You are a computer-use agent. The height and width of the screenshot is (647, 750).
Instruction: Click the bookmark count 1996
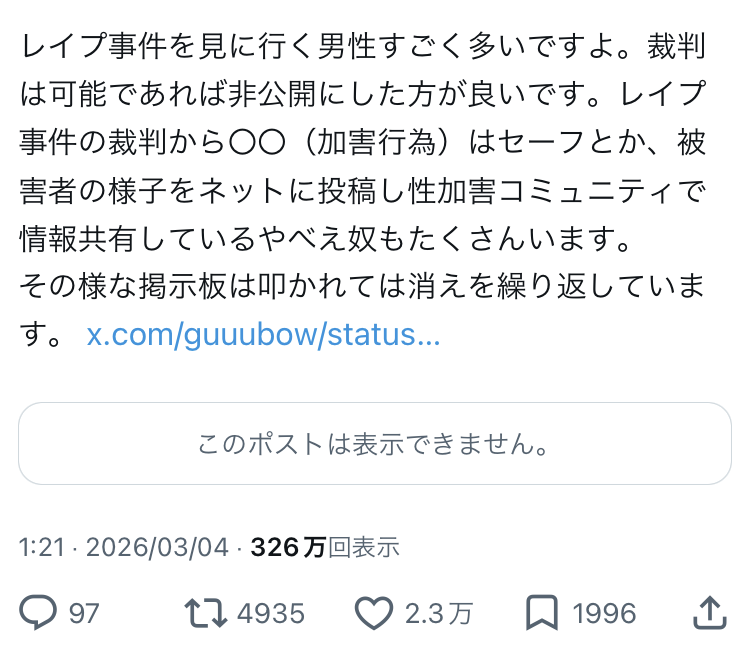click(603, 613)
